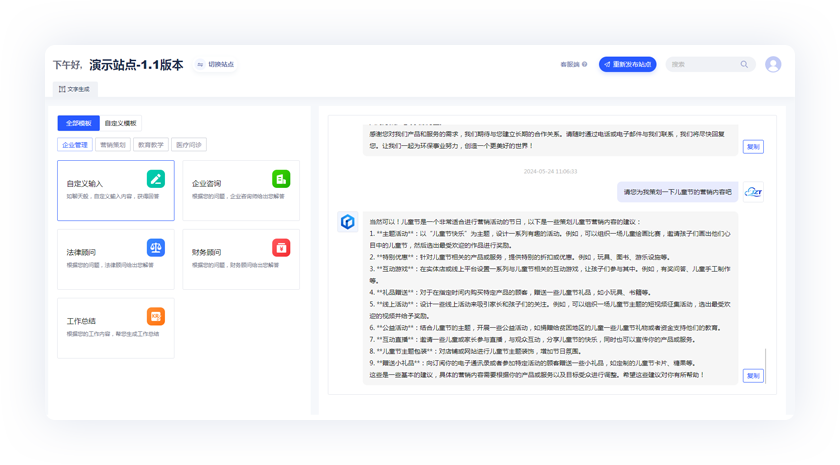Viewport: 840px width, 465px height.
Task: Click the cloud logo avatar beside the user message
Action: 753,192
